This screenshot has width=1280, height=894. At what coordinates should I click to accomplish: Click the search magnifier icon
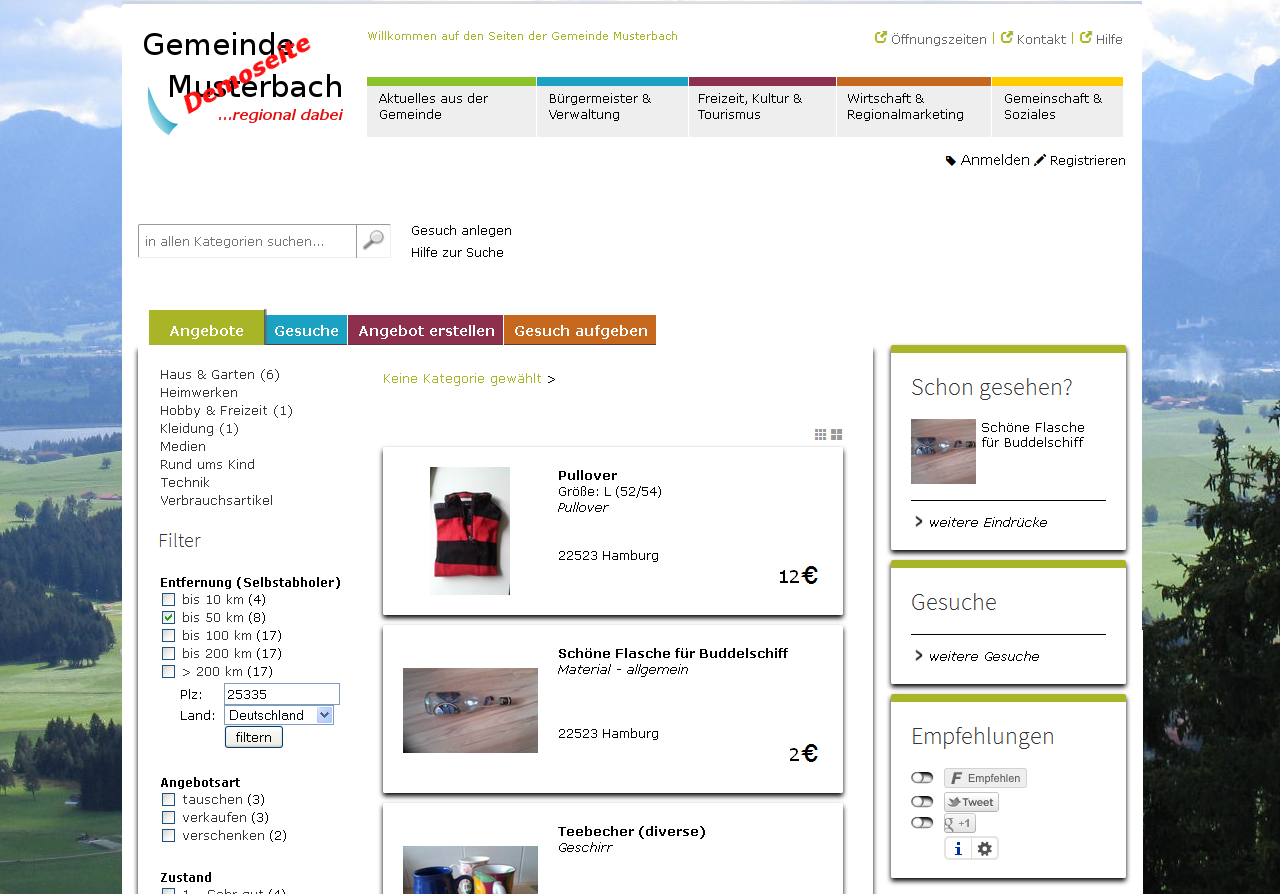(x=373, y=240)
